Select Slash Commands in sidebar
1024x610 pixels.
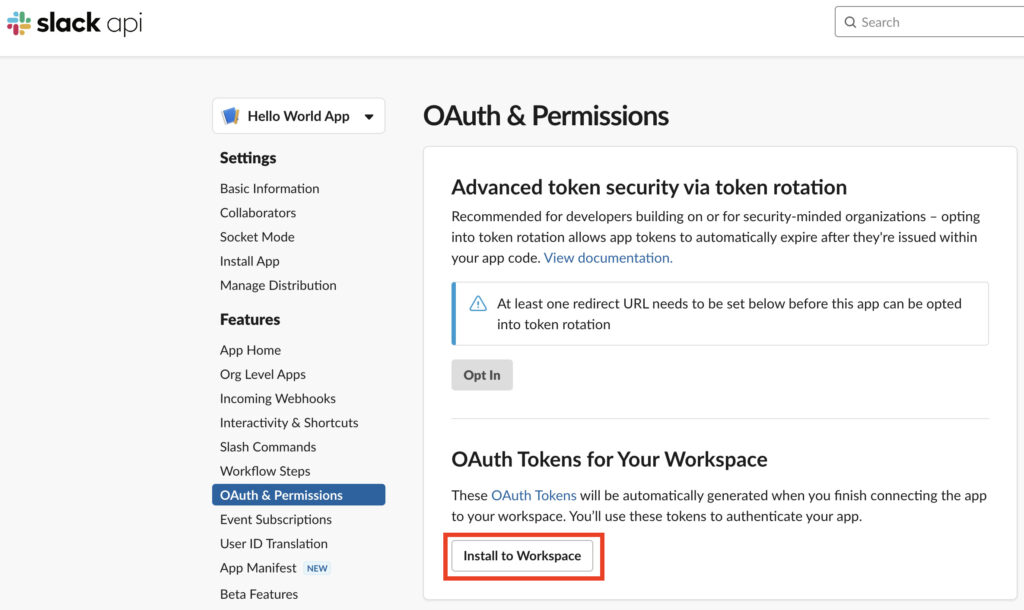click(268, 447)
